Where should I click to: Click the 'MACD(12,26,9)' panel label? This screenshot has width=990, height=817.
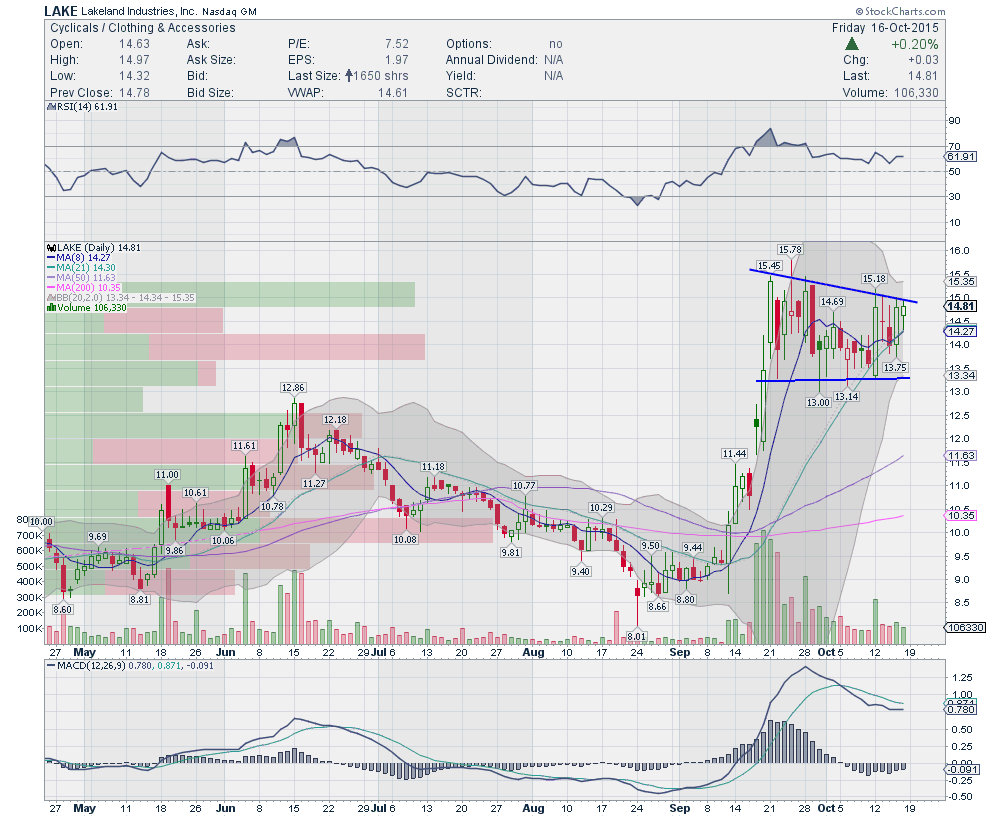tap(91, 665)
